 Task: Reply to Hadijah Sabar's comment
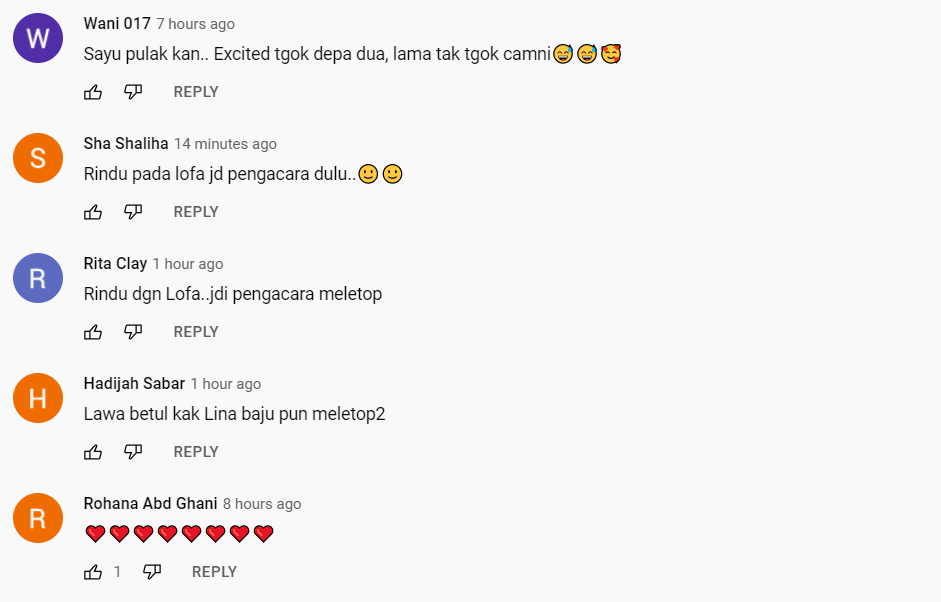(196, 452)
